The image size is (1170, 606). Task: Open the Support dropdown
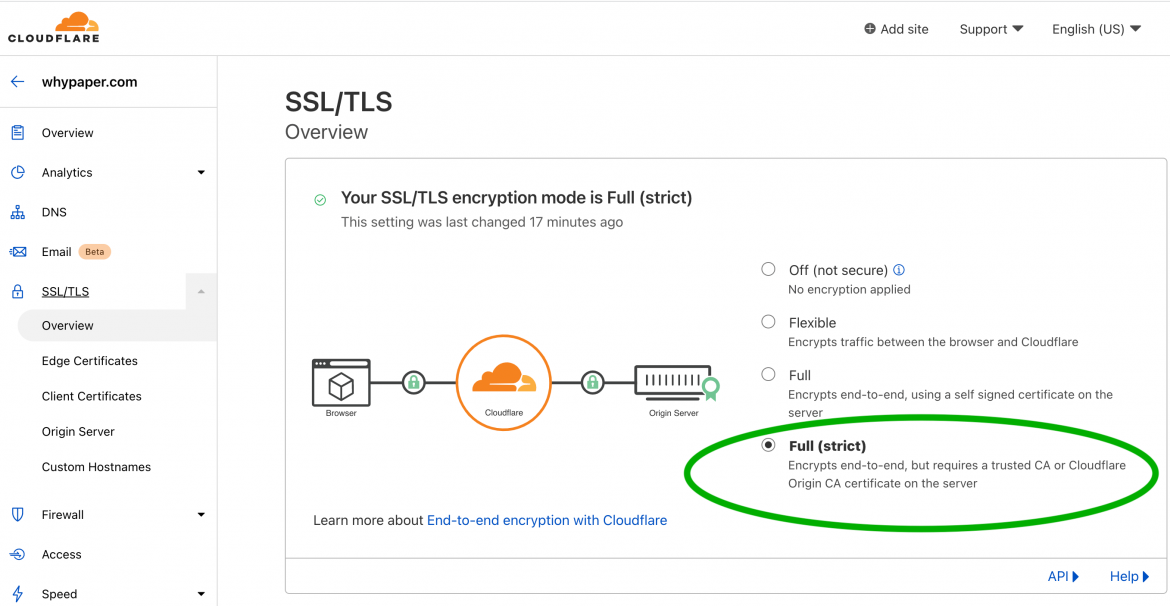tap(989, 29)
